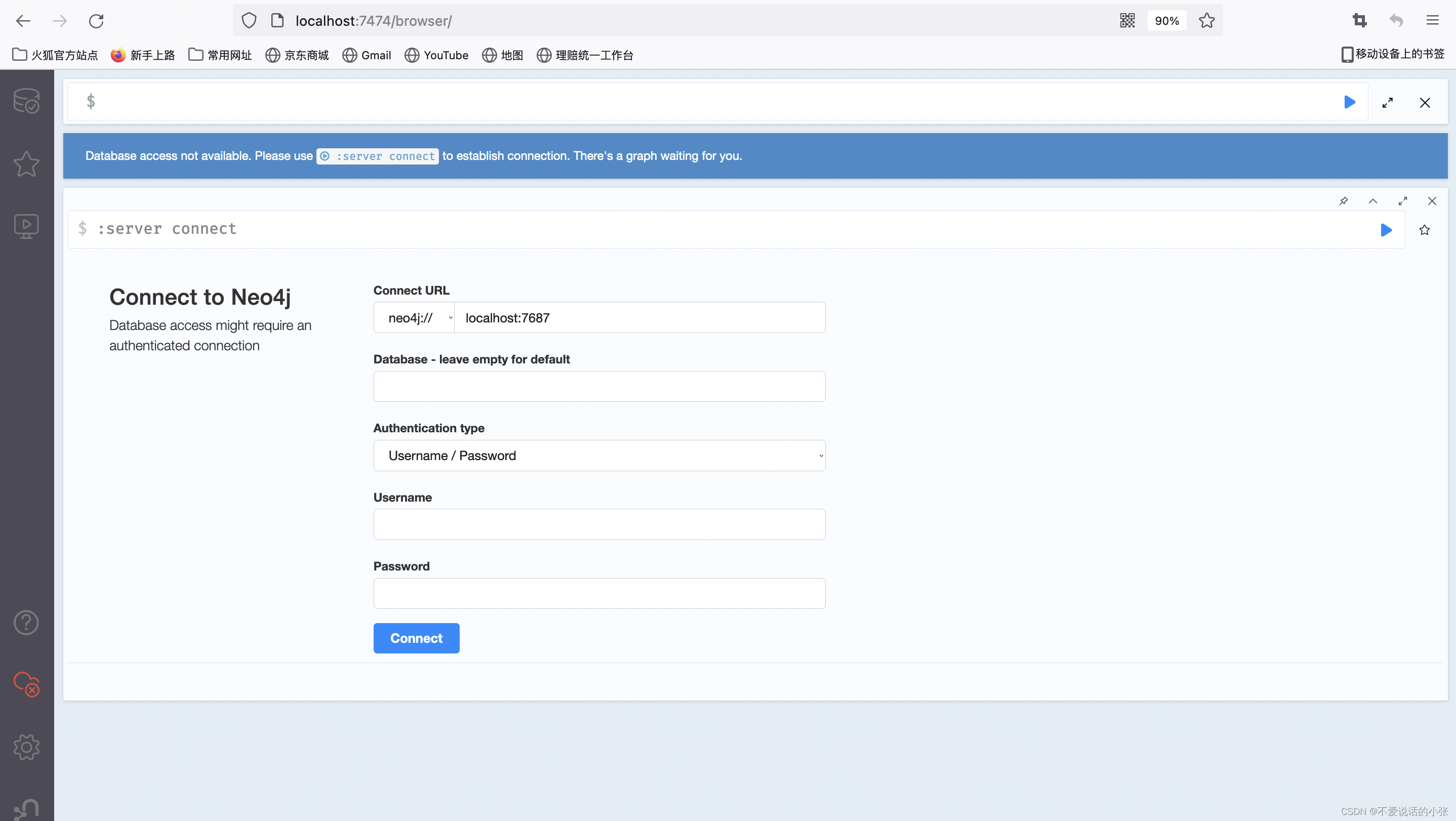Click the QR code icon in address bar
Screen dimensions: 1456x821
[x=1127, y=21]
